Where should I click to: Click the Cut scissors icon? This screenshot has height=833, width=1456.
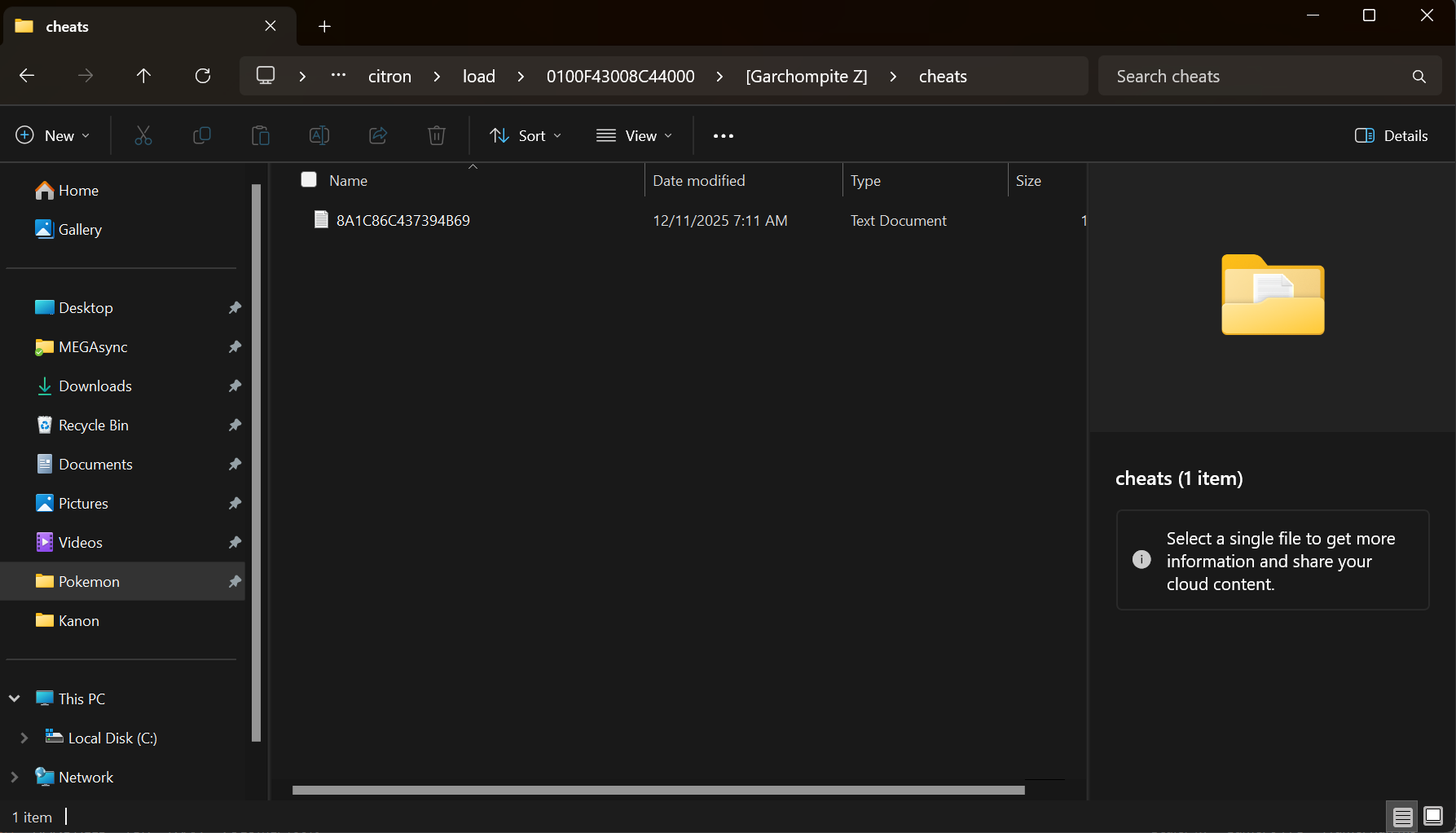(x=143, y=135)
